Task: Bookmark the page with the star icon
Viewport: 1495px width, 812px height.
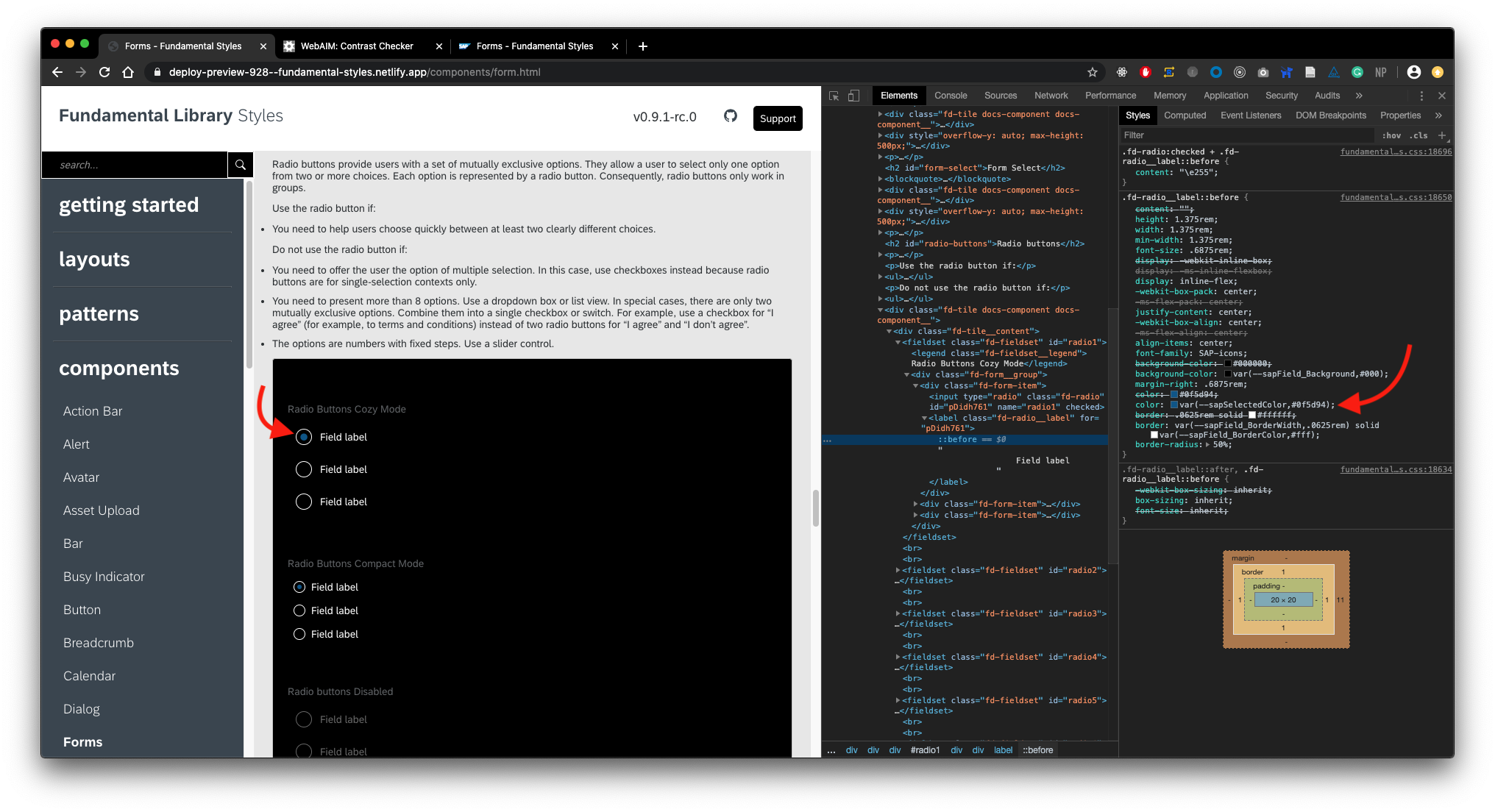Action: tap(1093, 72)
